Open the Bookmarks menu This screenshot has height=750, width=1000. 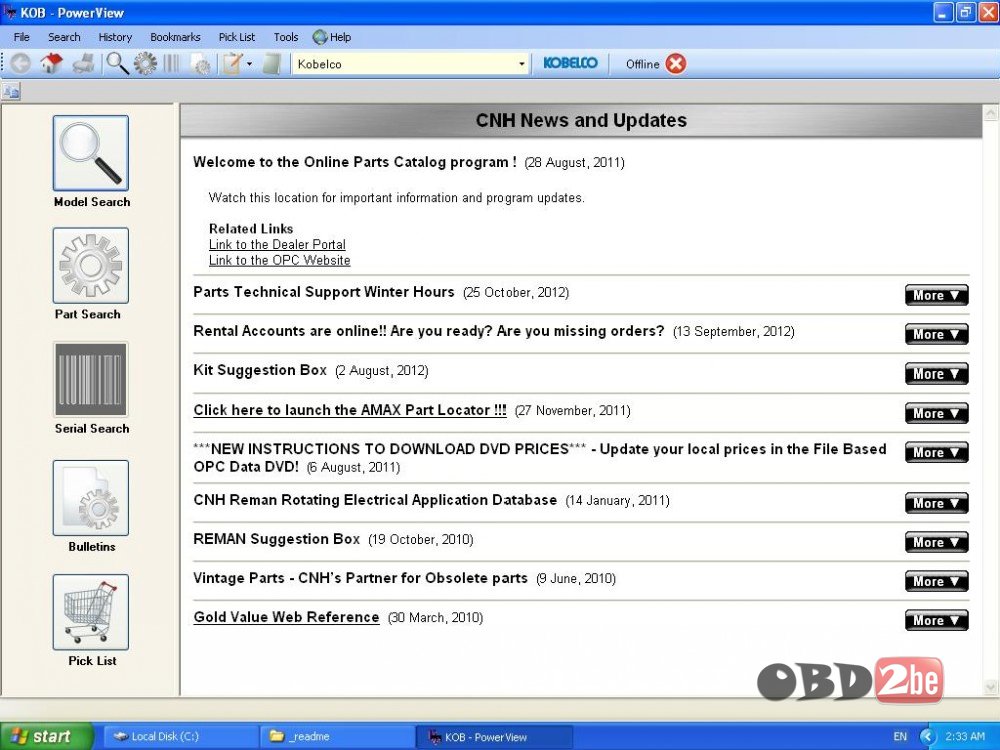coord(175,37)
